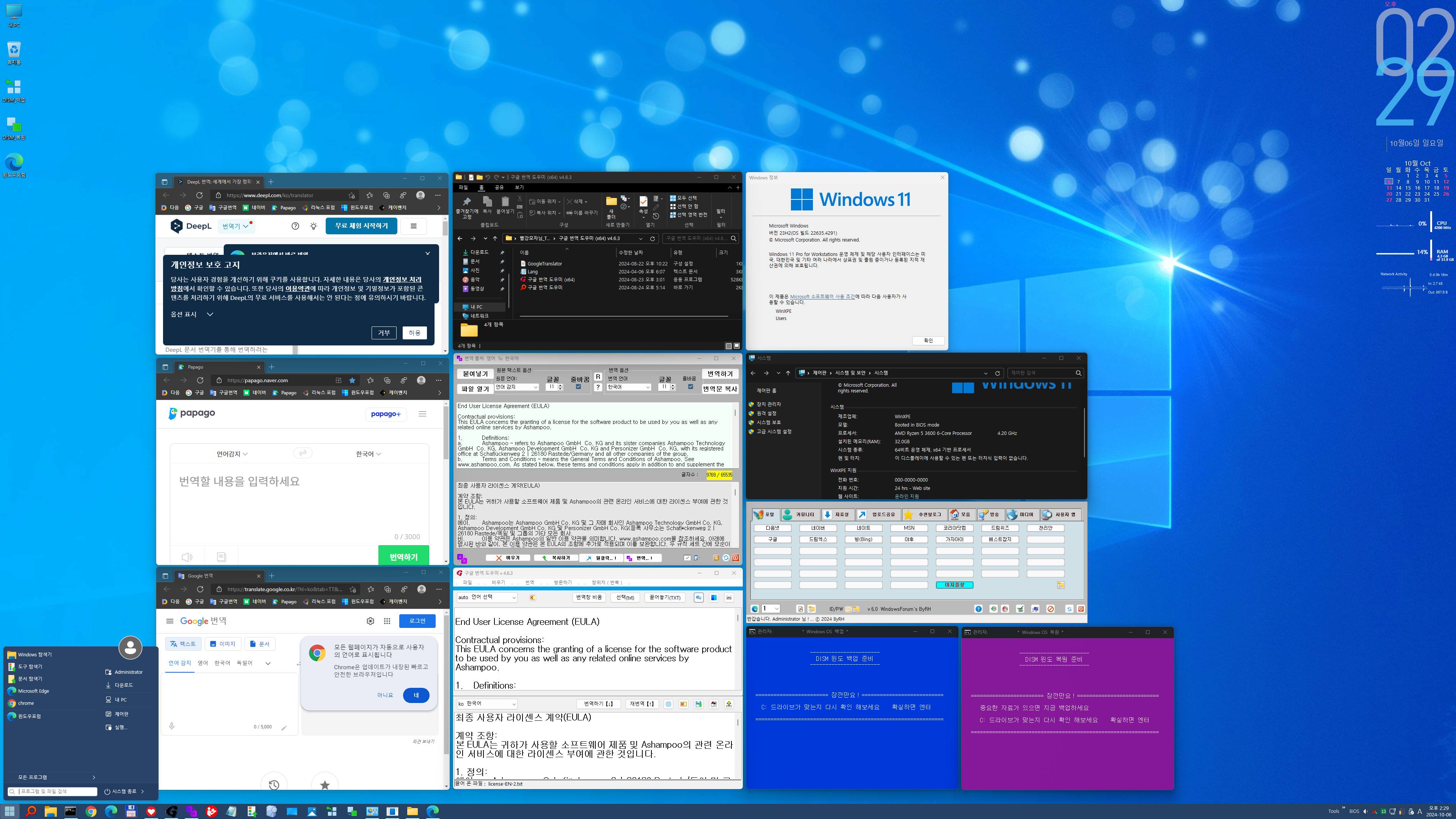1456x819 pixels.
Task: Open 방문하기 menu in Google helper
Action: pos(562,583)
